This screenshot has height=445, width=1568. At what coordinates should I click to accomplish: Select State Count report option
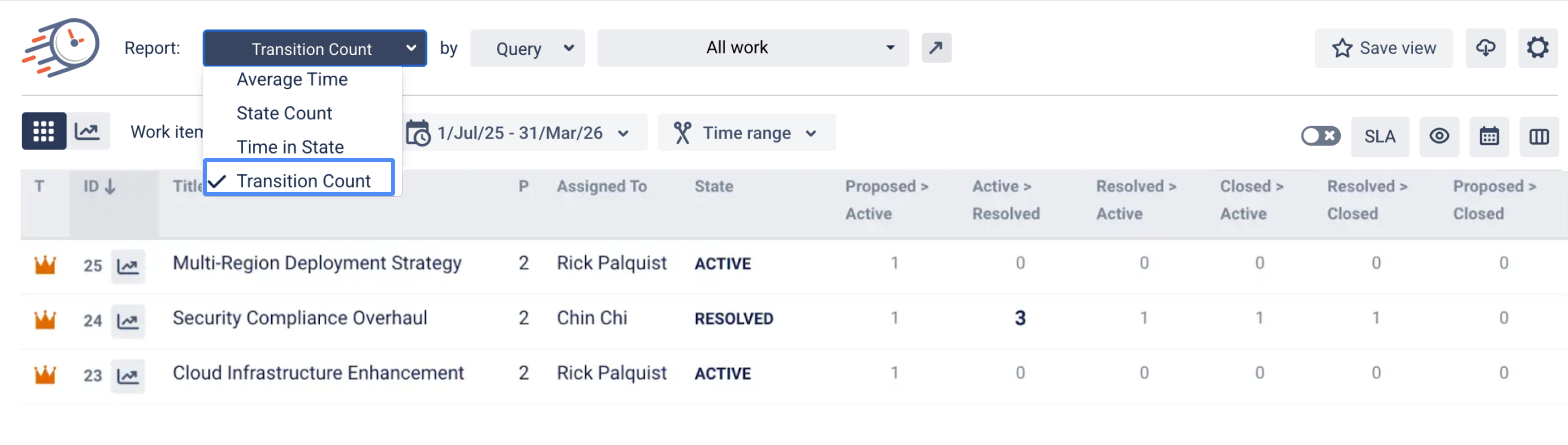pos(284,113)
